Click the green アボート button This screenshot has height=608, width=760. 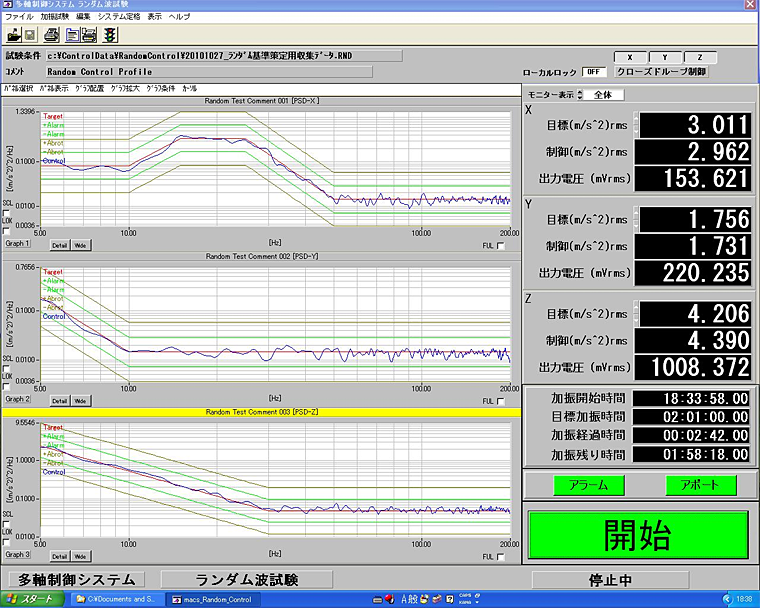tap(701, 485)
